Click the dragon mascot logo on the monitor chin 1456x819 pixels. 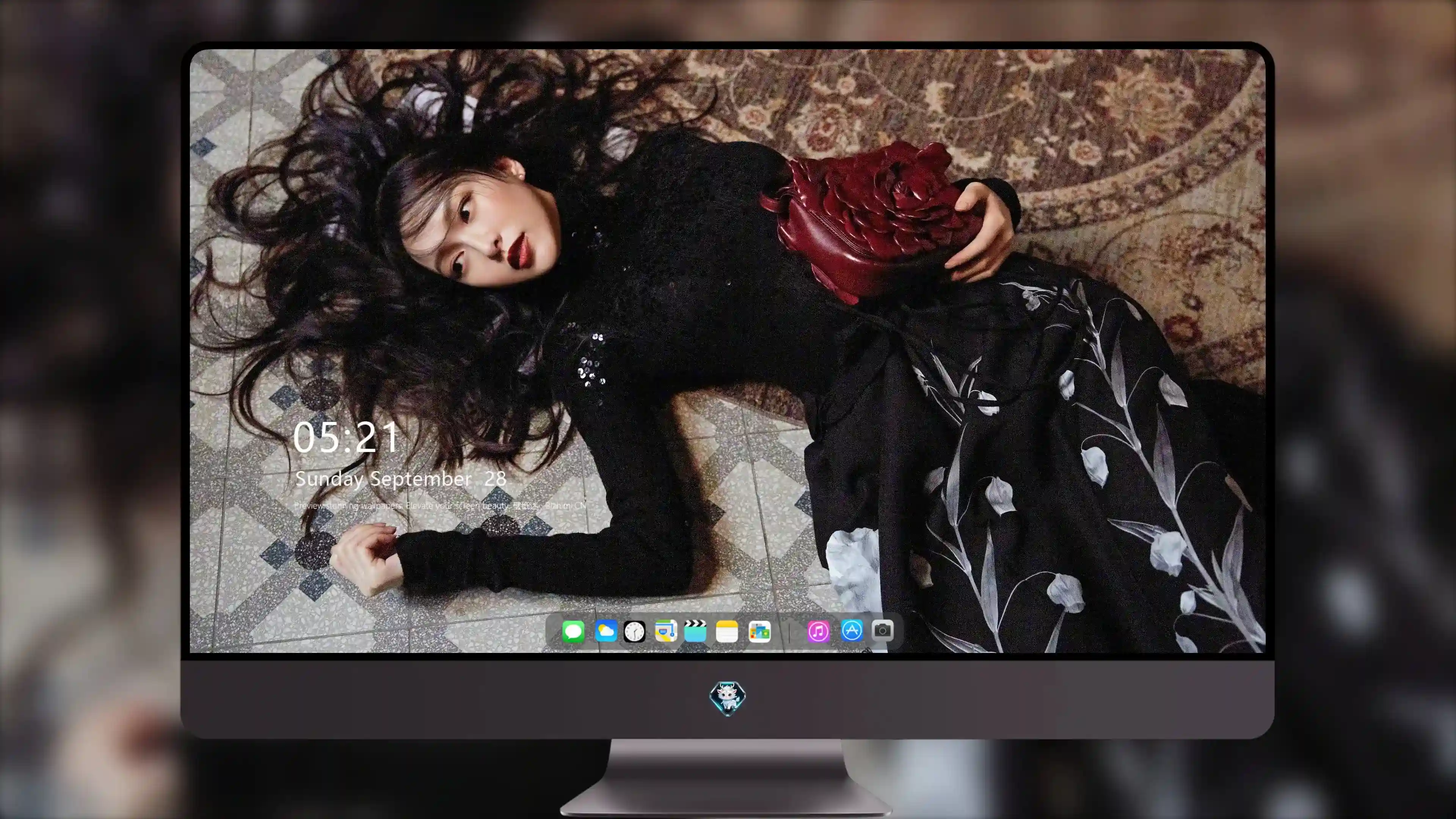728,698
